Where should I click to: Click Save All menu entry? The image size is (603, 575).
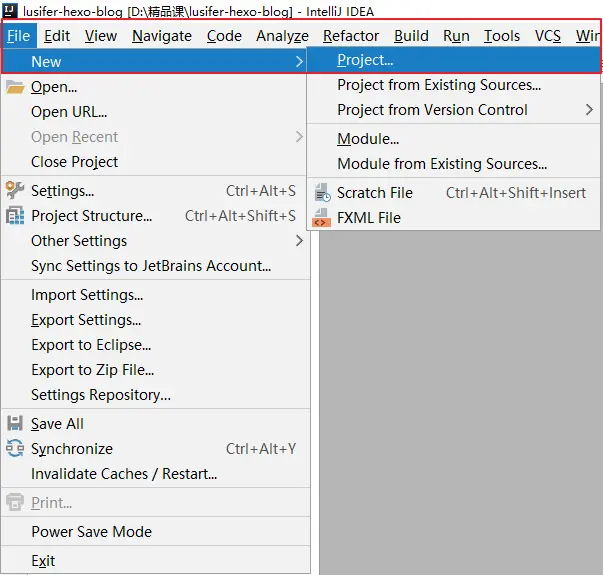pyautogui.click(x=154, y=423)
